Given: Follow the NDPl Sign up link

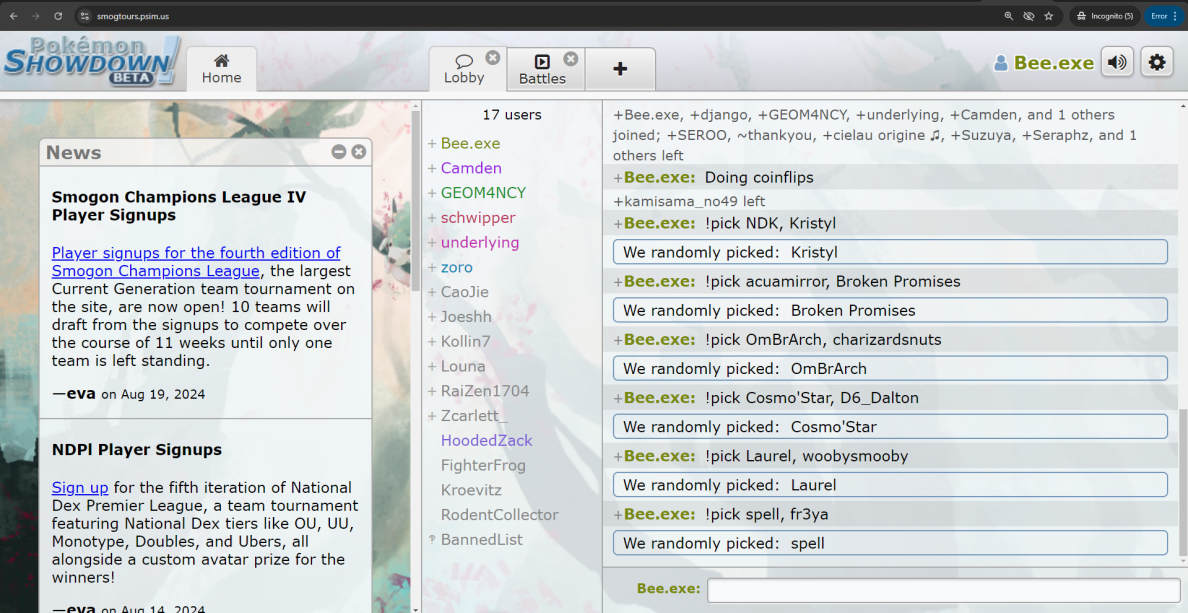Looking at the screenshot, I should (80, 488).
